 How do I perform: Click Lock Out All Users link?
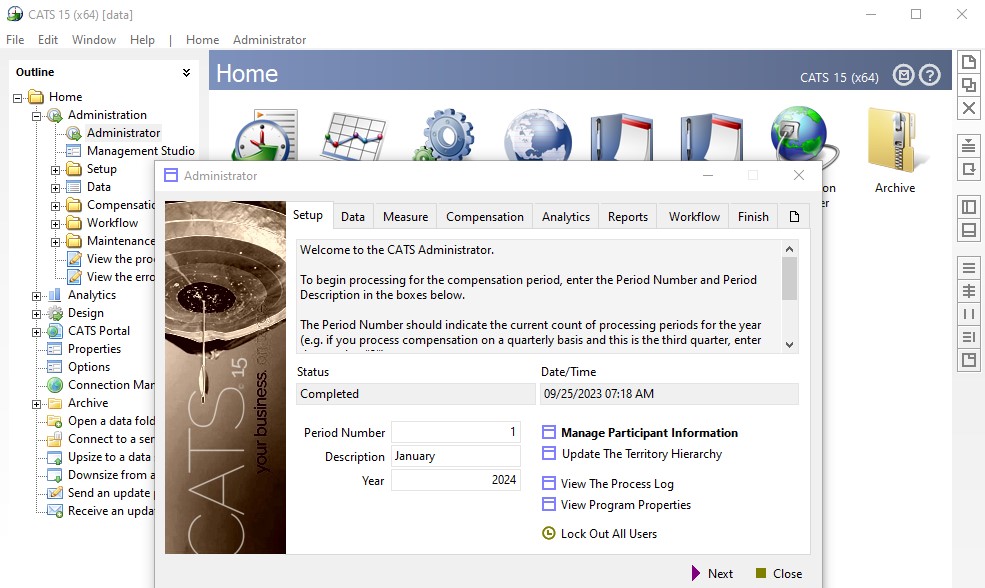click(599, 533)
